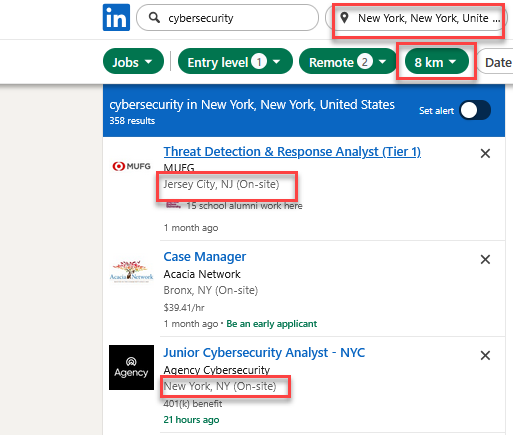This screenshot has height=435, width=513.
Task: Click the cybersecurity in New York heading
Action: (x=252, y=104)
